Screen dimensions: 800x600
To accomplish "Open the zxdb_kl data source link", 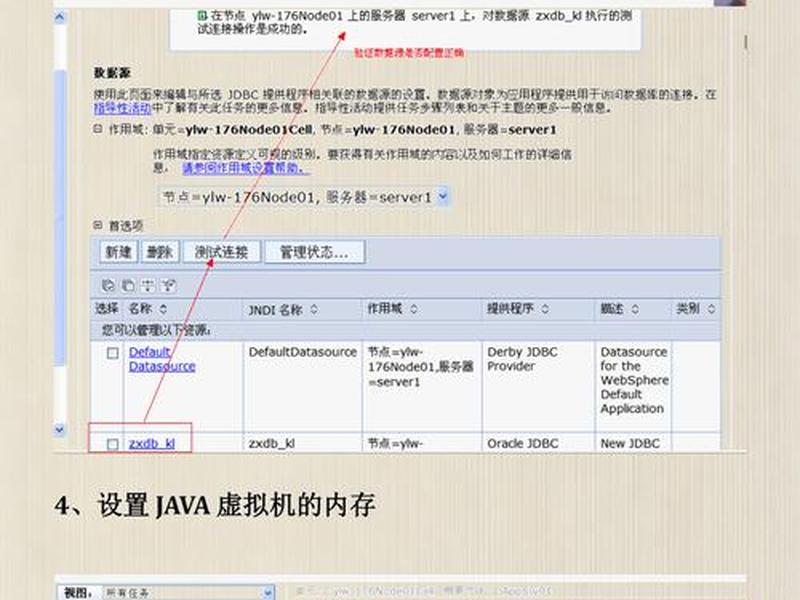I will pos(152,443).
